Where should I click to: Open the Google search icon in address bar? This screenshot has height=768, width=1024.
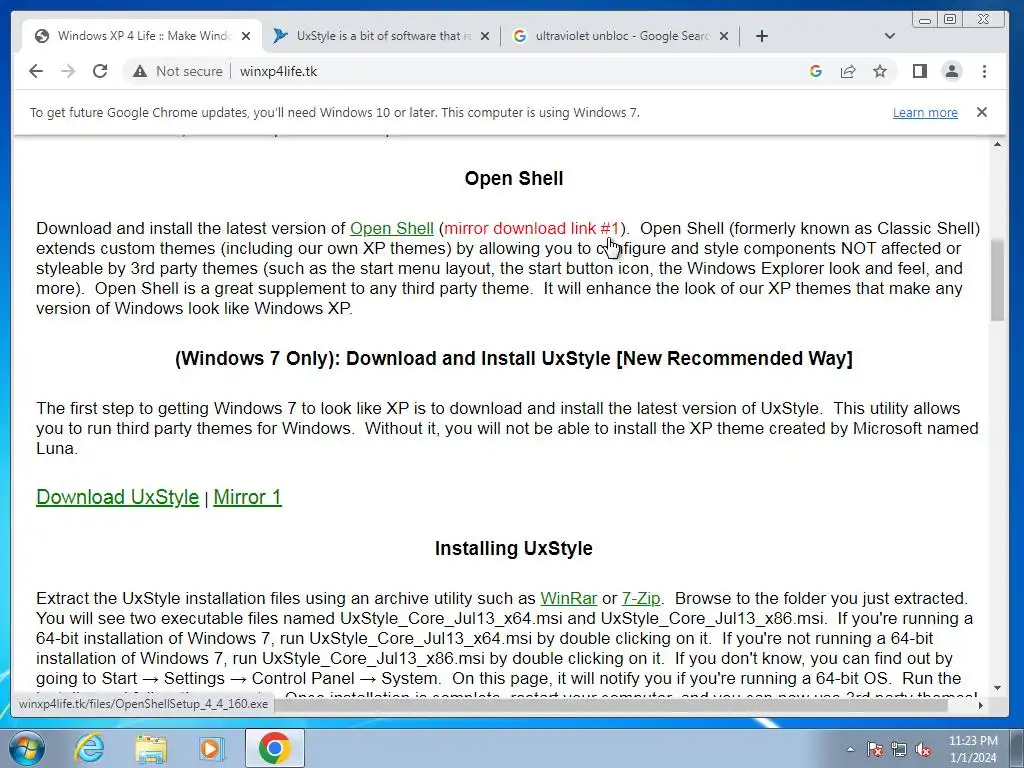pos(816,71)
